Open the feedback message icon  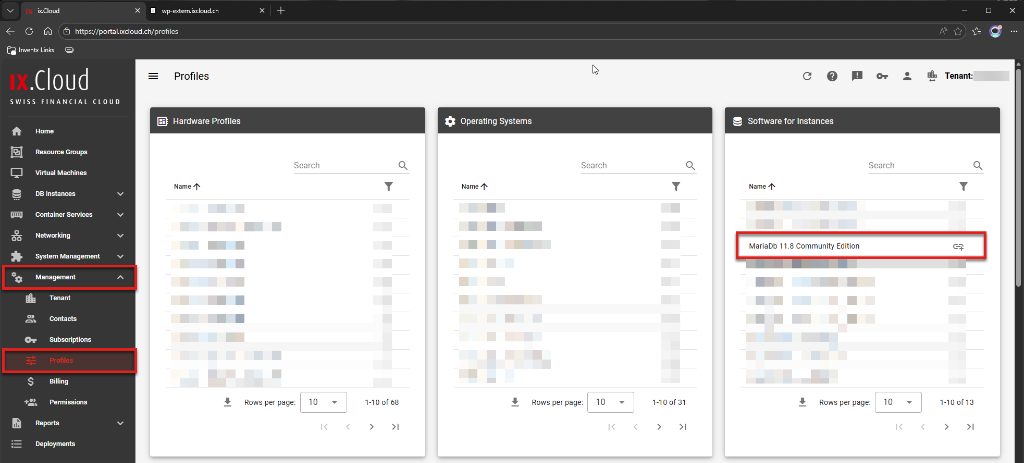pos(857,76)
